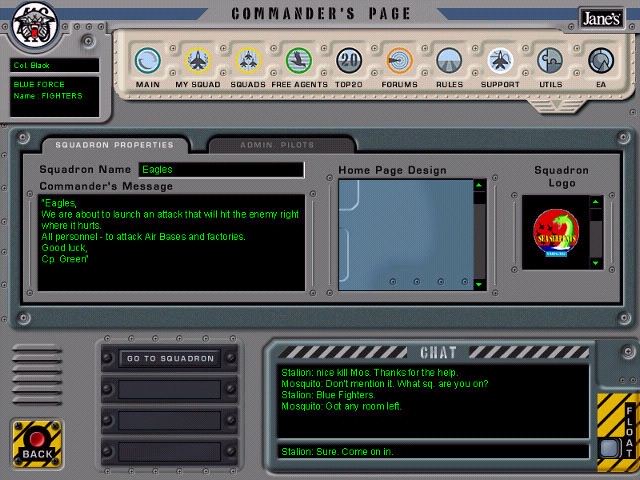
Task: Open the Rules icon
Action: [449, 61]
